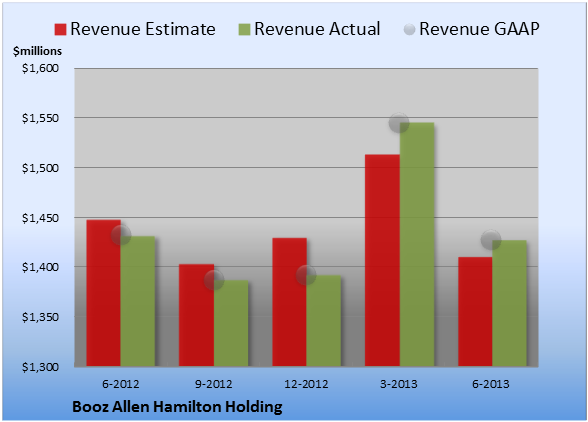Click the red estimate bar for 12-2012

tap(290, 302)
